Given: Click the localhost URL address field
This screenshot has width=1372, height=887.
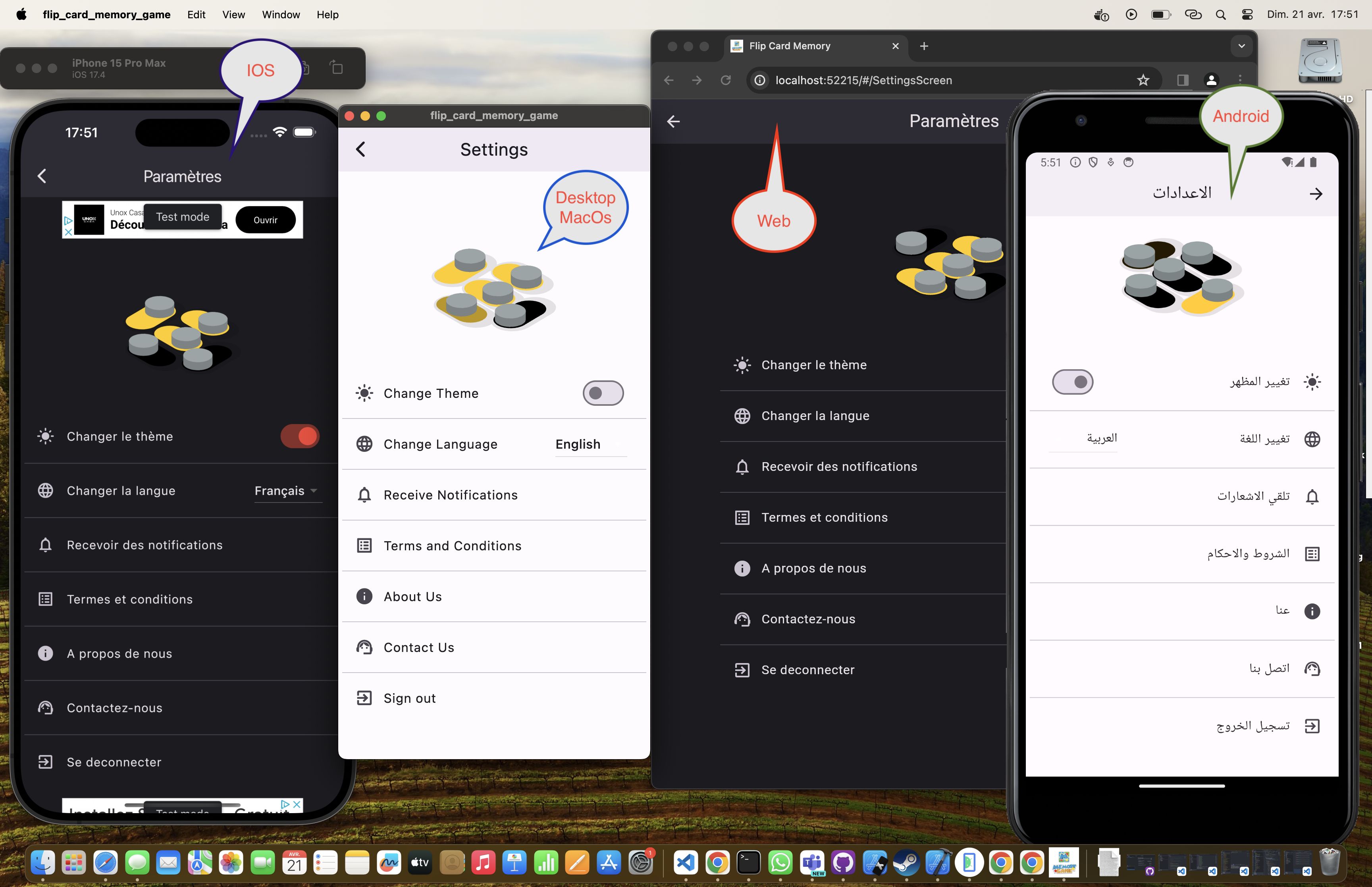Looking at the screenshot, I should [863, 80].
